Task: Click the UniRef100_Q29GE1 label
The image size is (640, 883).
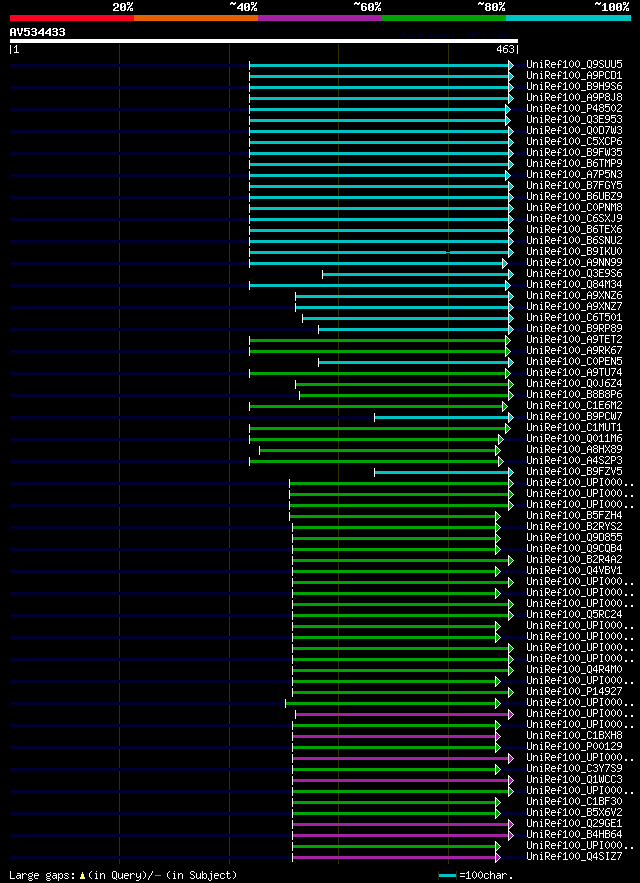Action: [574, 824]
